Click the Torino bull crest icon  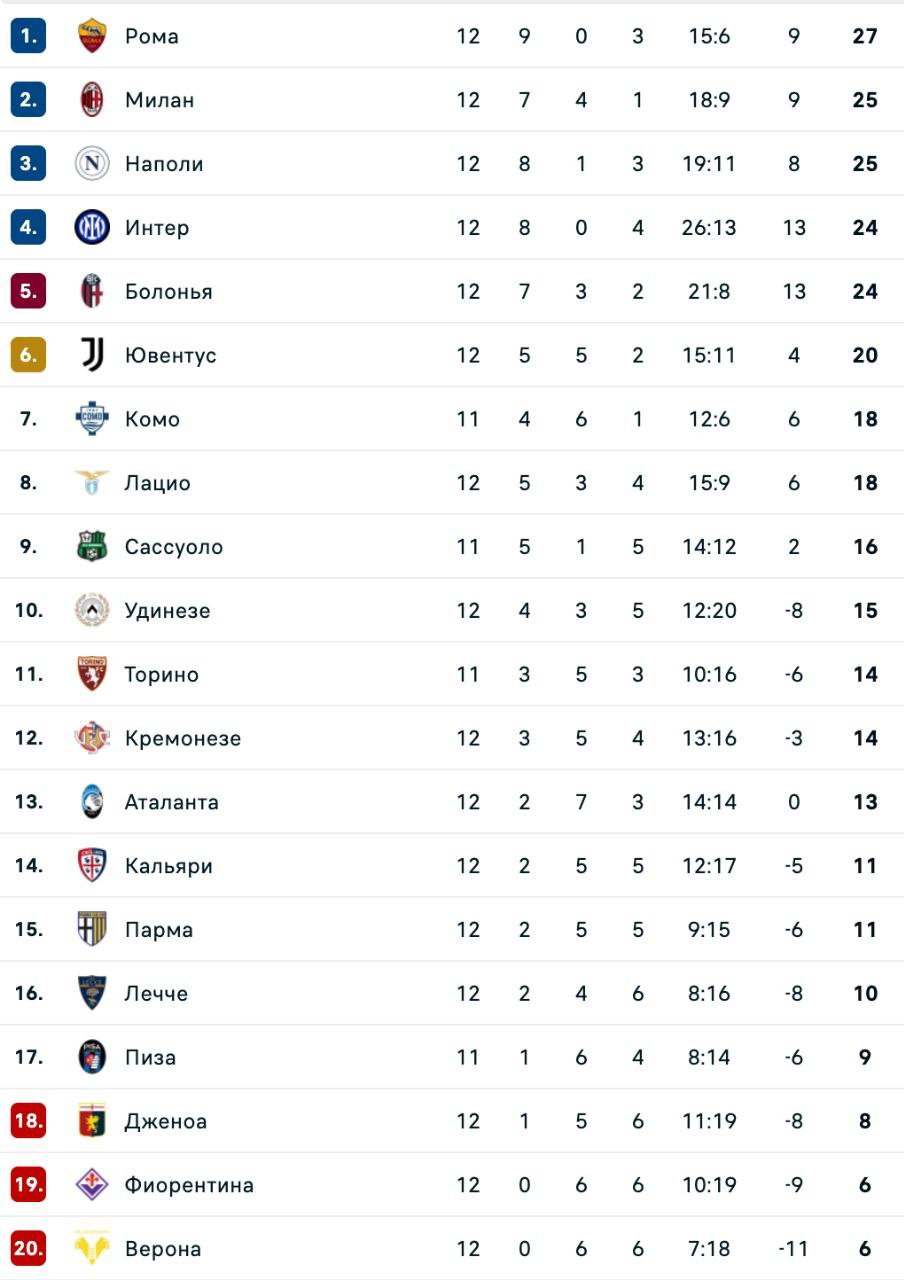[x=92, y=674]
